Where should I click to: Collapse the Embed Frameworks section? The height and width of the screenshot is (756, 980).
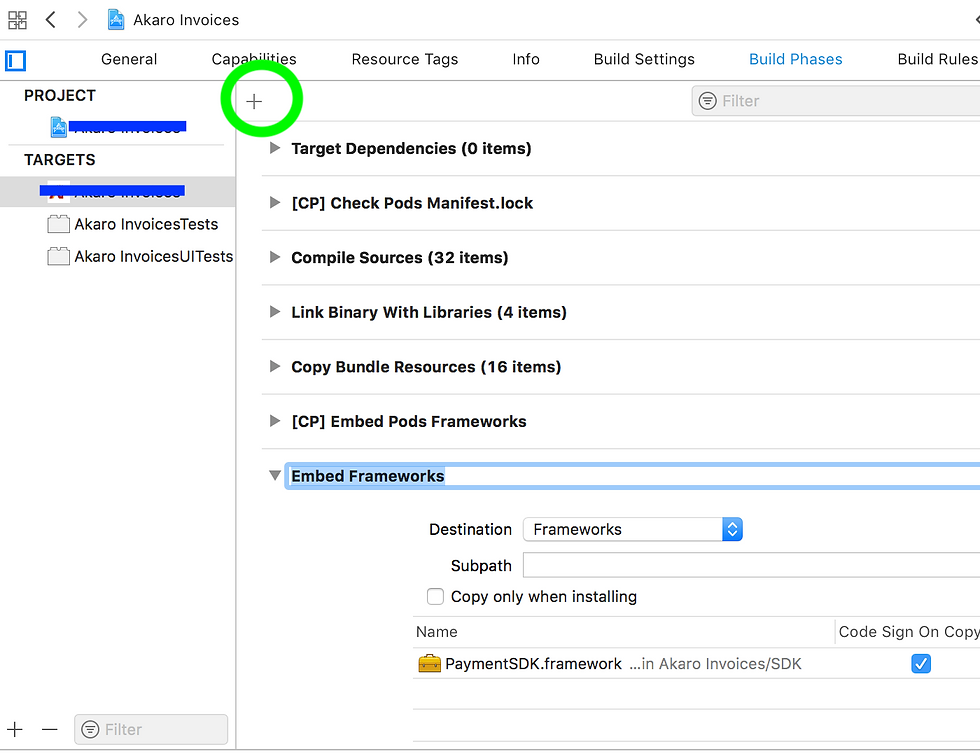[274, 475]
